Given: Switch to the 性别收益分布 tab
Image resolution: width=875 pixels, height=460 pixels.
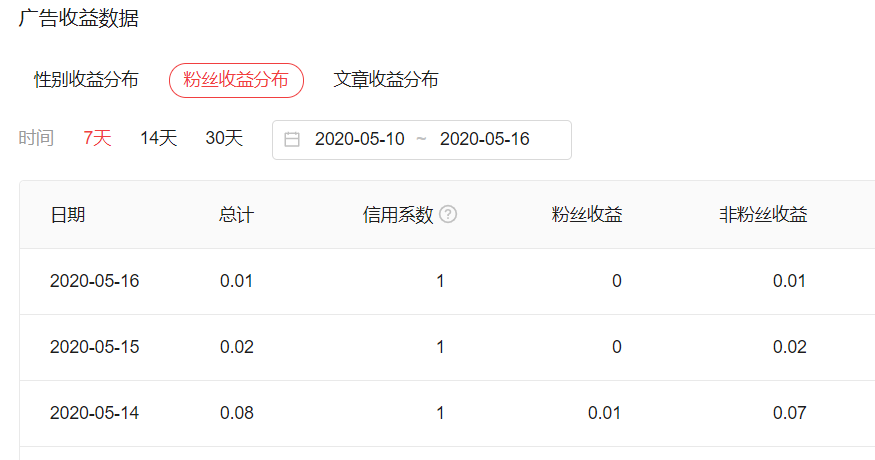Looking at the screenshot, I should coord(86,80).
